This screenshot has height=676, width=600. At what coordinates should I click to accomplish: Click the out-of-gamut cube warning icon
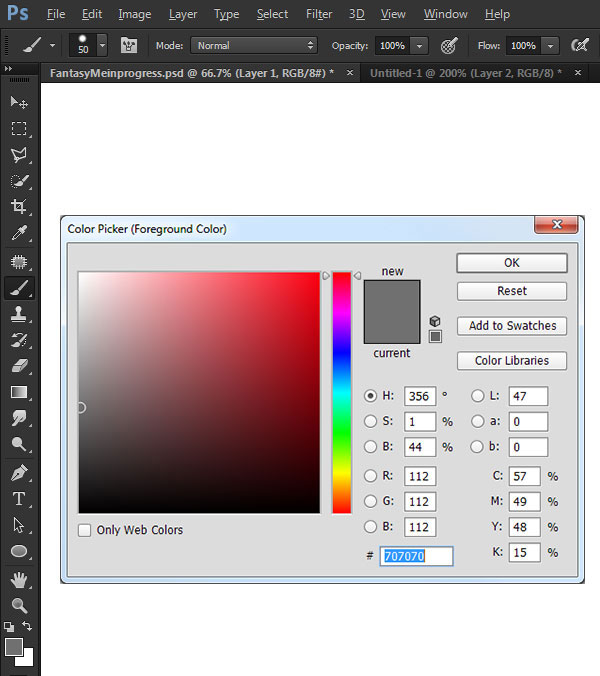coord(435,321)
